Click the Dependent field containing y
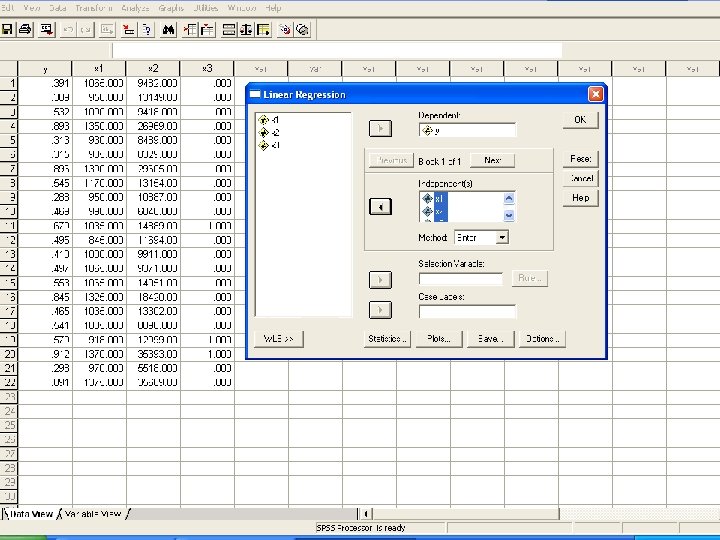 point(467,130)
